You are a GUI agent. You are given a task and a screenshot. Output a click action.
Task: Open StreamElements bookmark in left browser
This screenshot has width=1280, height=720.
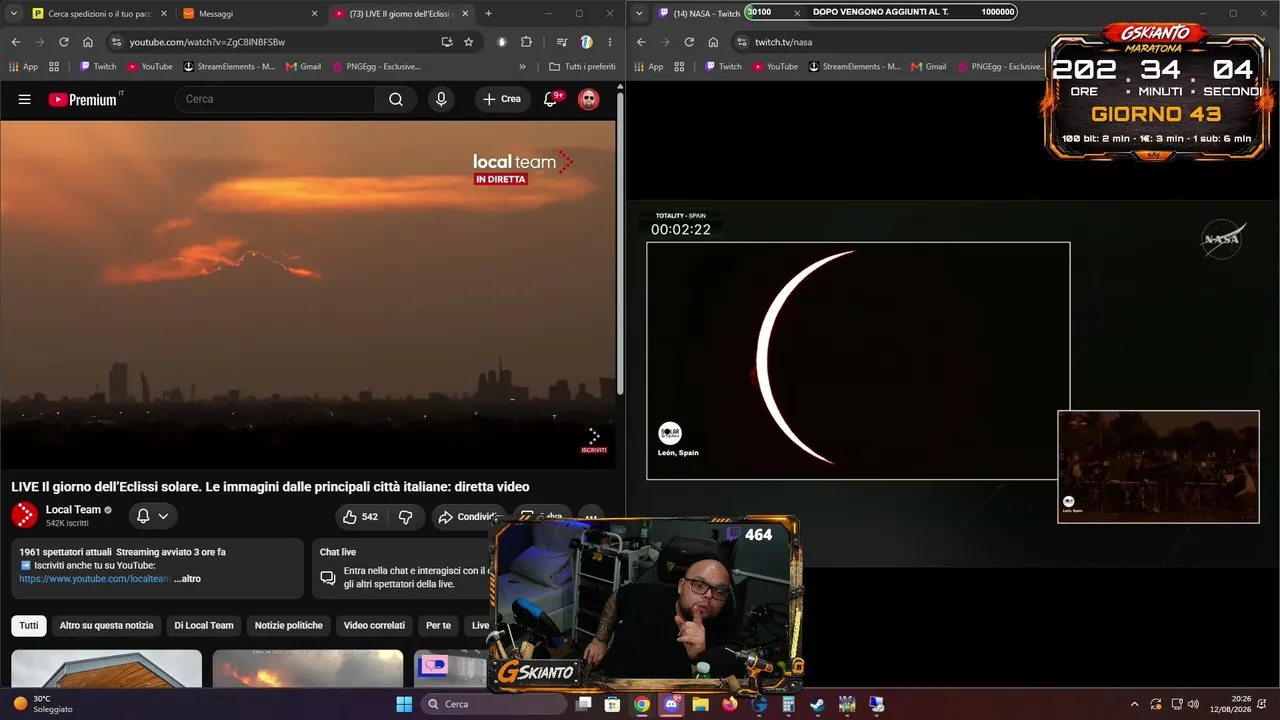[228, 67]
